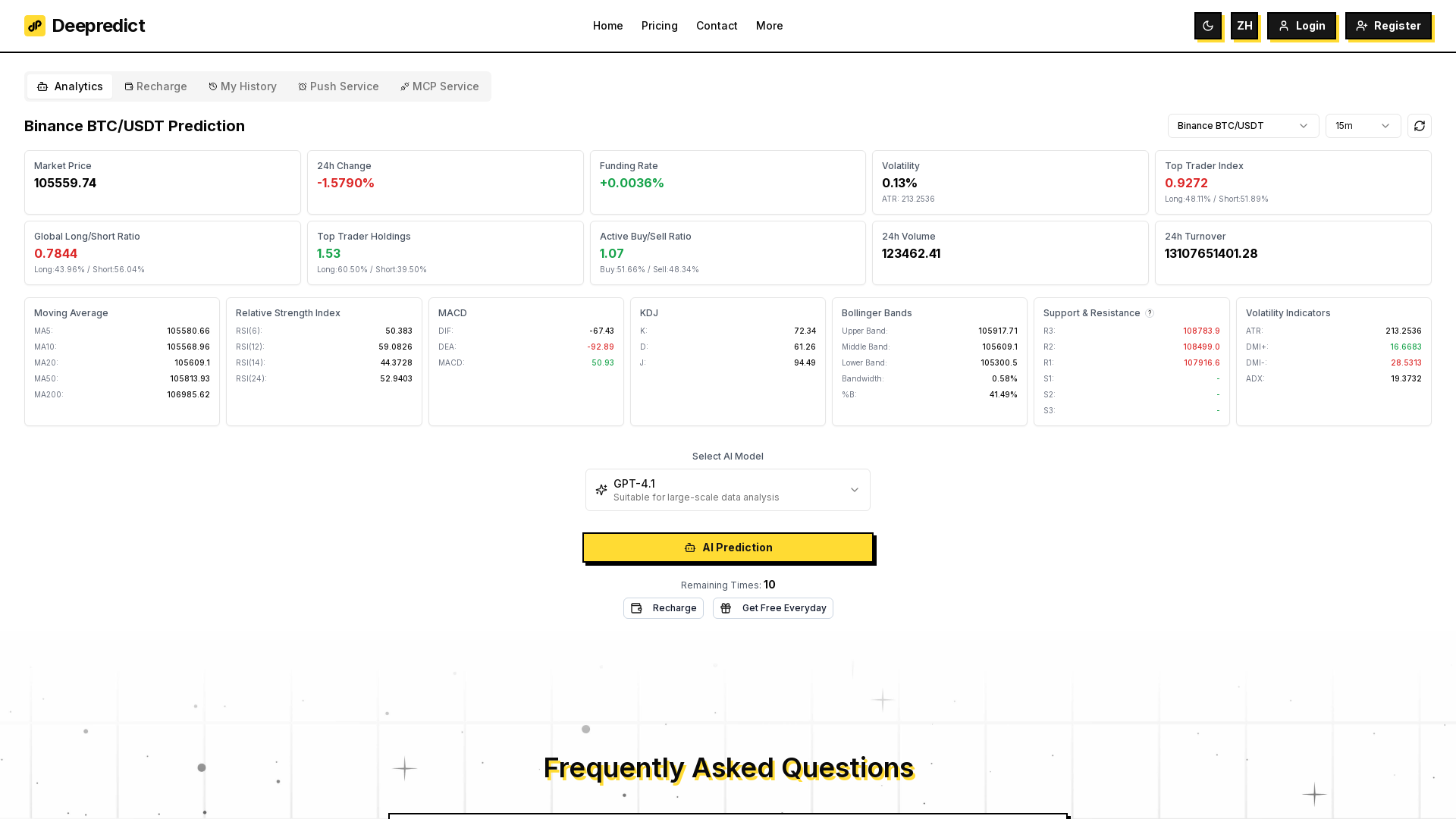Click the Top Trader Index value 0.9272
The width and height of the screenshot is (1456, 819).
click(1186, 183)
